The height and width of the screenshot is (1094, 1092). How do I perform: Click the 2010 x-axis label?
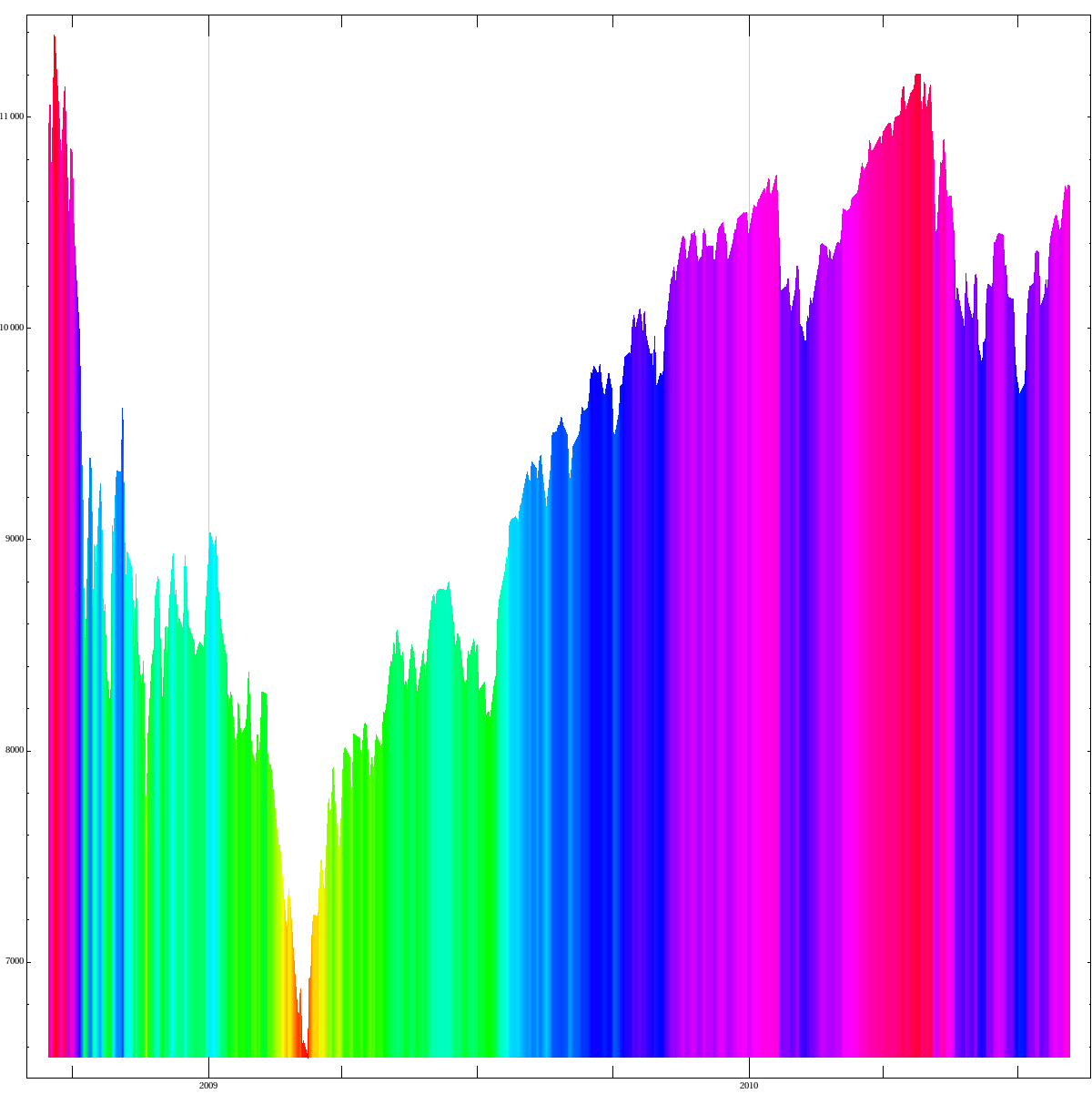click(x=749, y=1085)
